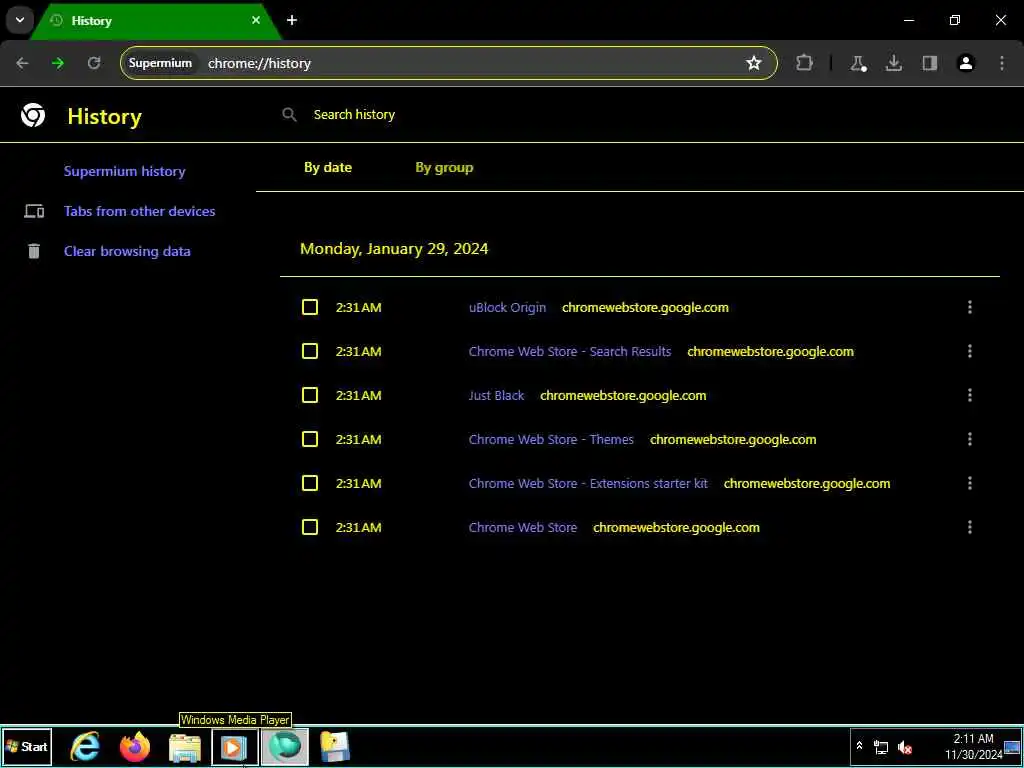Open actions menu for Extensions starter kit
This screenshot has height=768, width=1024.
point(970,483)
